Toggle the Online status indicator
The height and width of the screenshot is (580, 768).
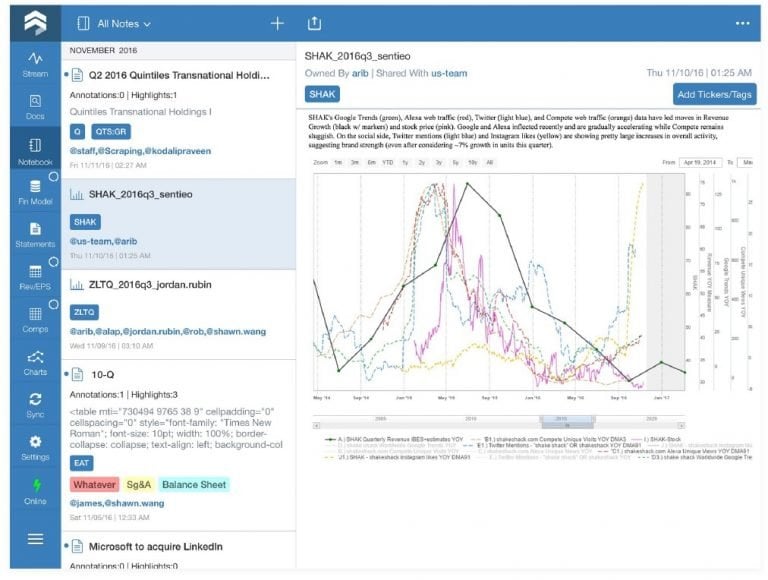pyautogui.click(x=35, y=490)
